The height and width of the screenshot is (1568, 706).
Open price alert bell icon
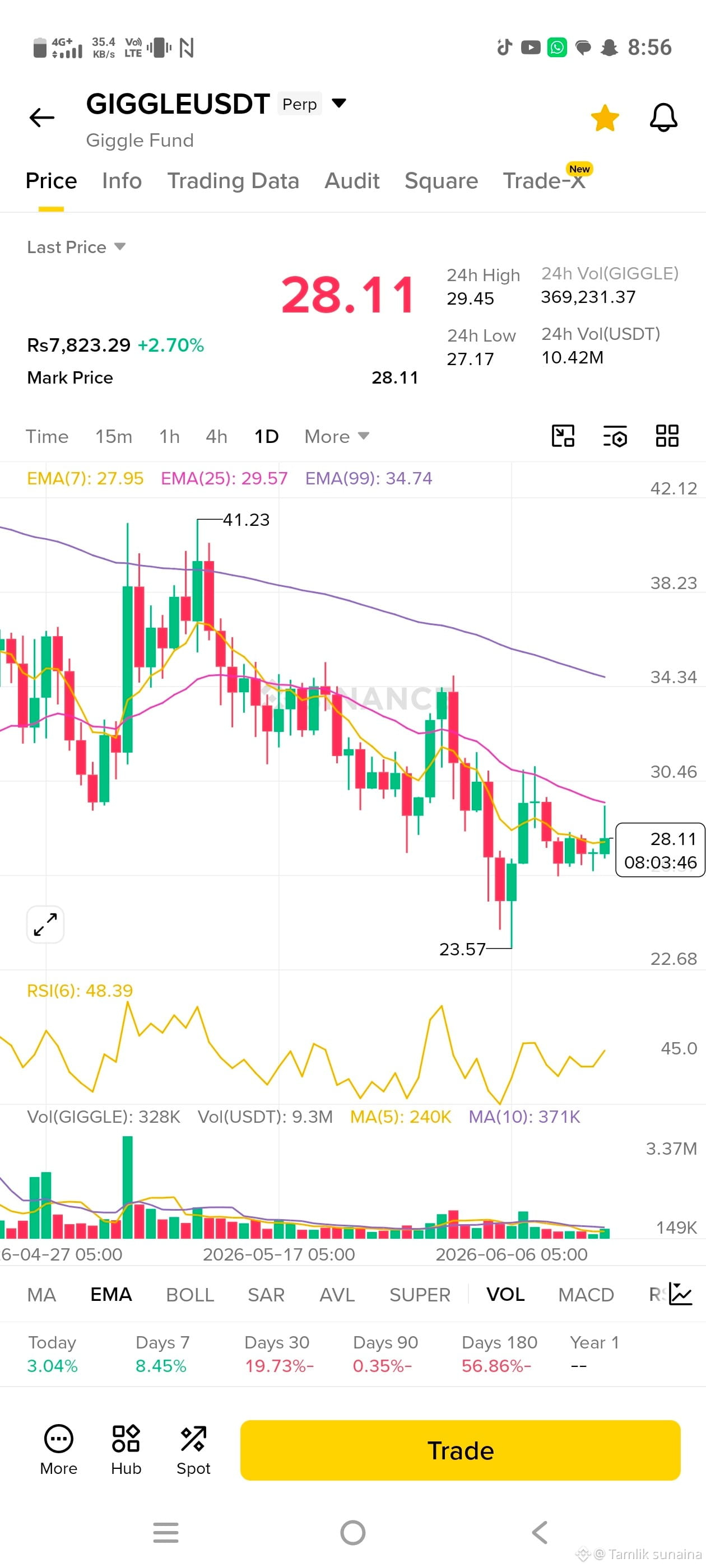point(663,118)
